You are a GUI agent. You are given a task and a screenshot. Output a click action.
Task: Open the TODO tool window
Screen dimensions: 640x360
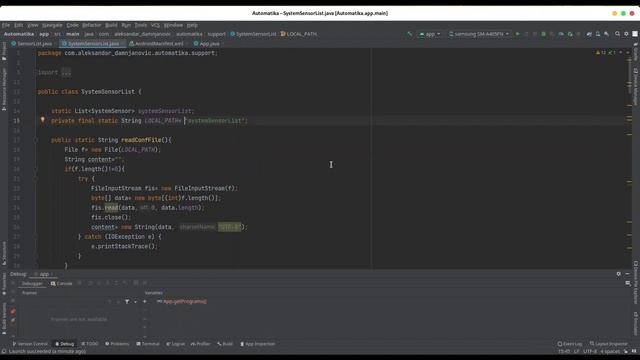coord(90,344)
